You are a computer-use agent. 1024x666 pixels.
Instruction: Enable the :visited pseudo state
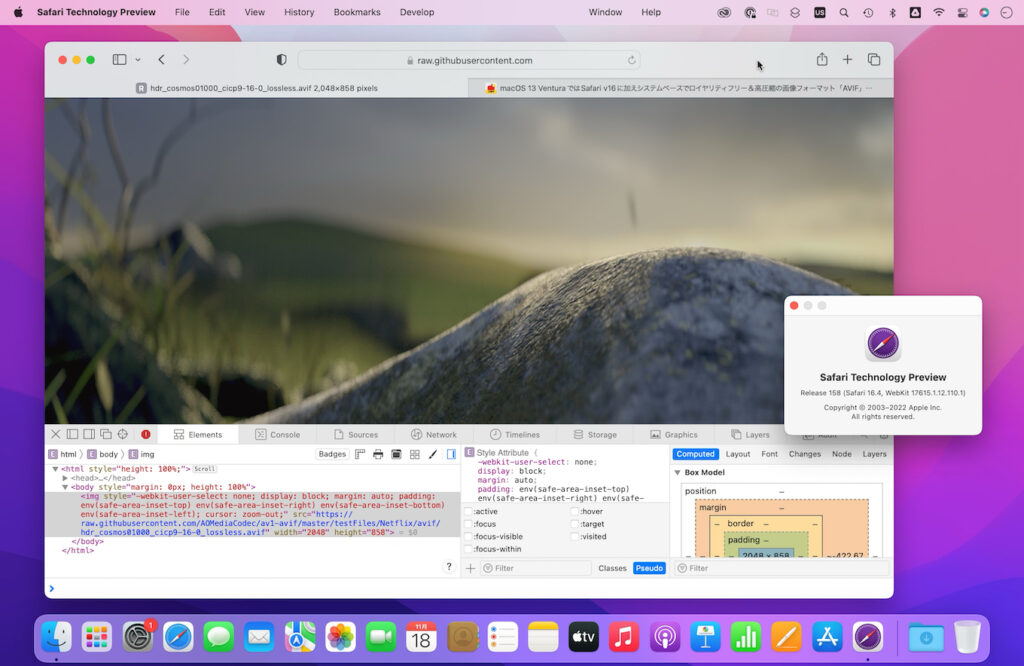point(576,536)
